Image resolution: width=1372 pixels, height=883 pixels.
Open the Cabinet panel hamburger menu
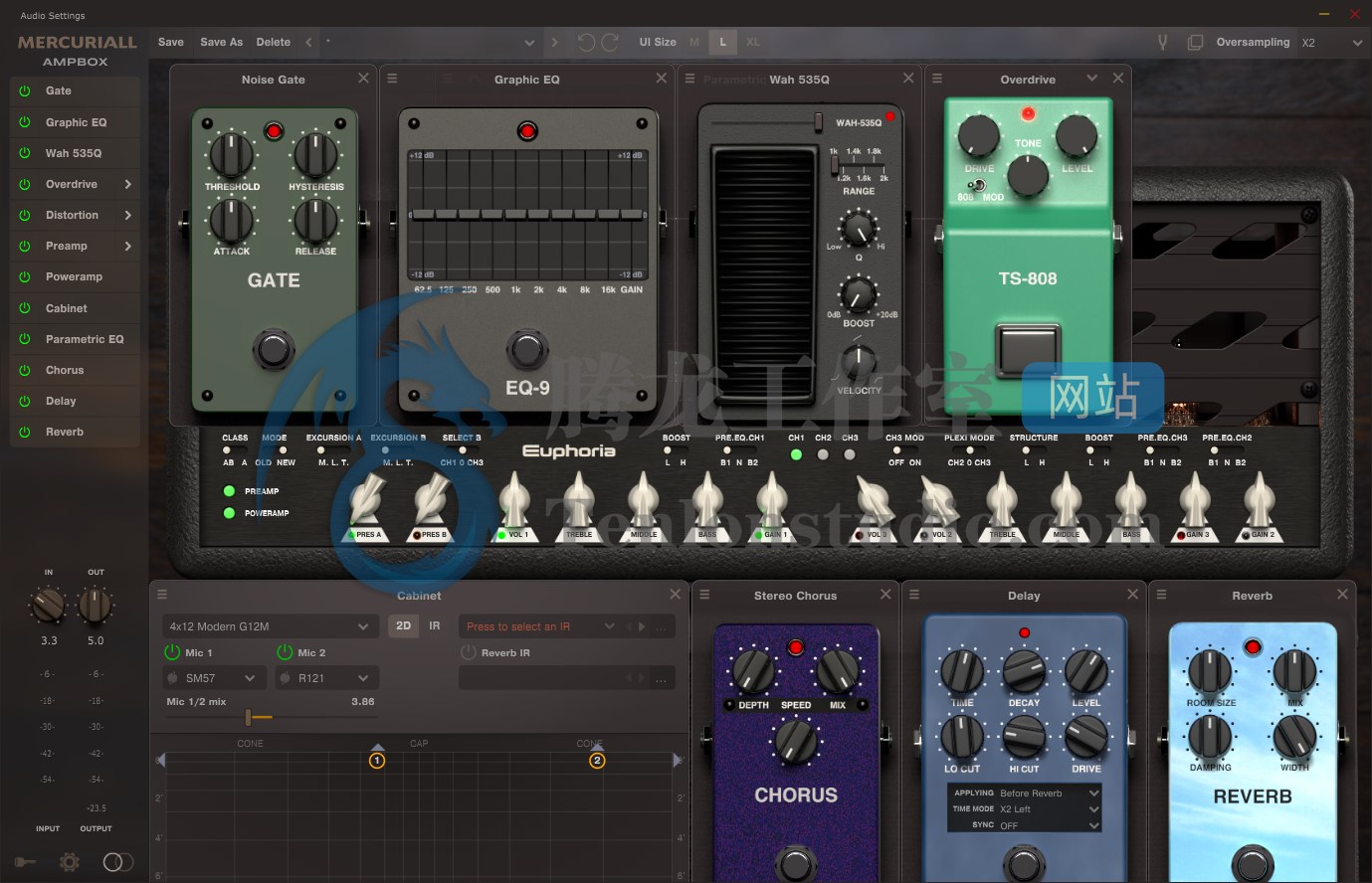(162, 595)
